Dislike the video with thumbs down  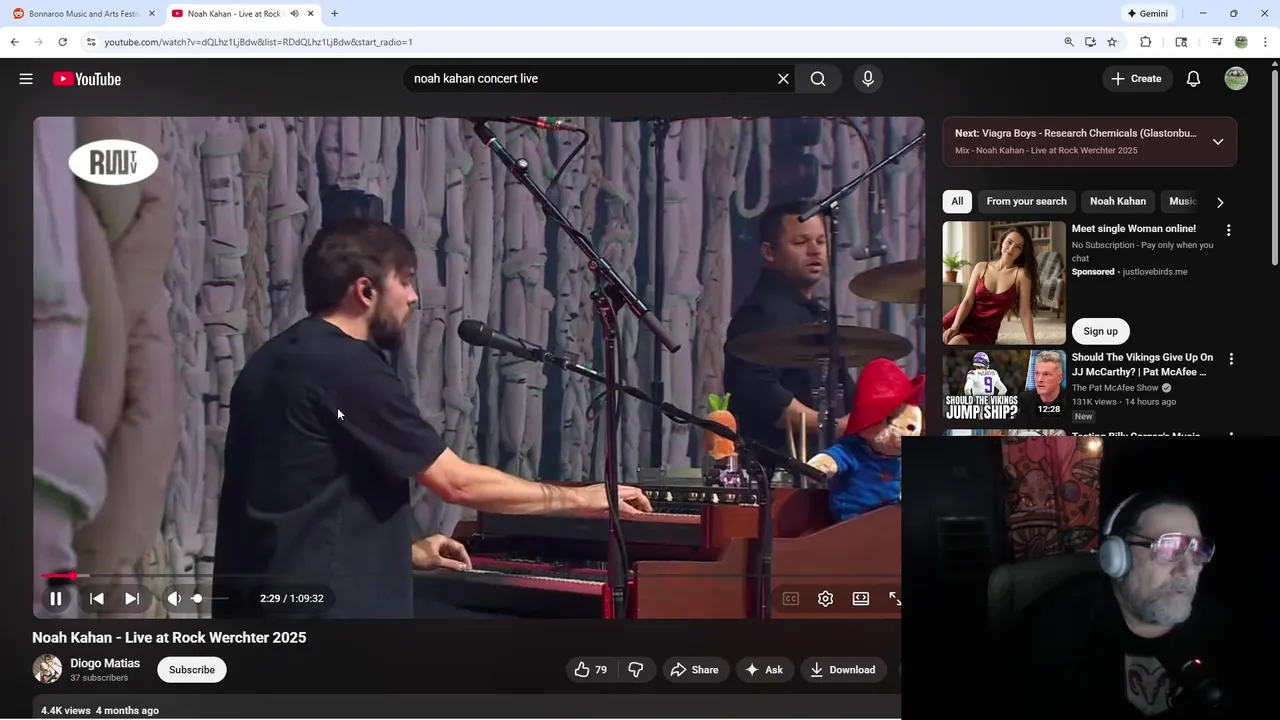(x=635, y=670)
